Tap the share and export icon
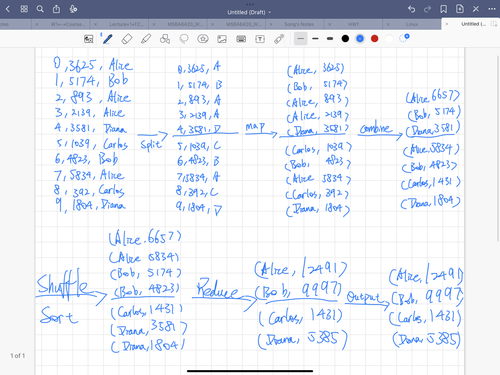Screen dimensions: 500x375 point(56,9)
